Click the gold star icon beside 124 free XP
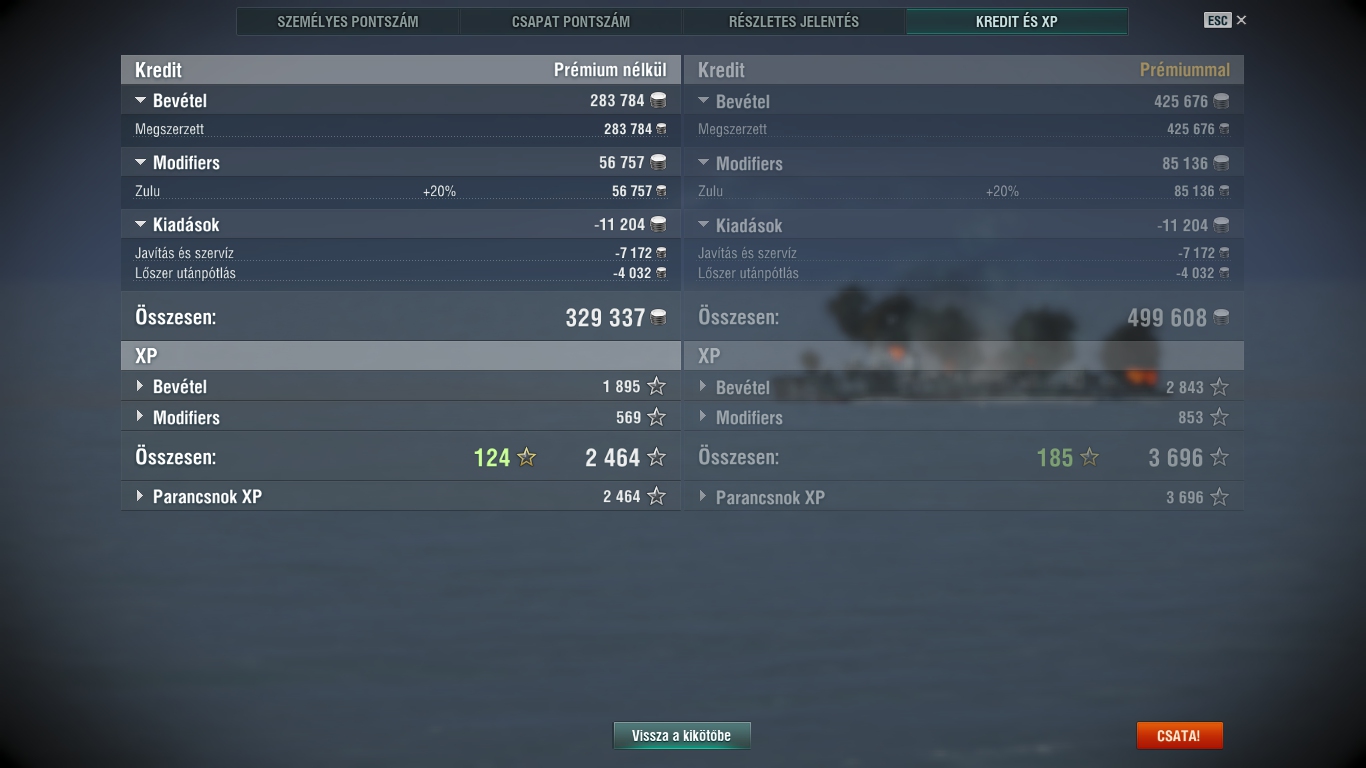Image resolution: width=1366 pixels, height=768 pixels. 526,457
